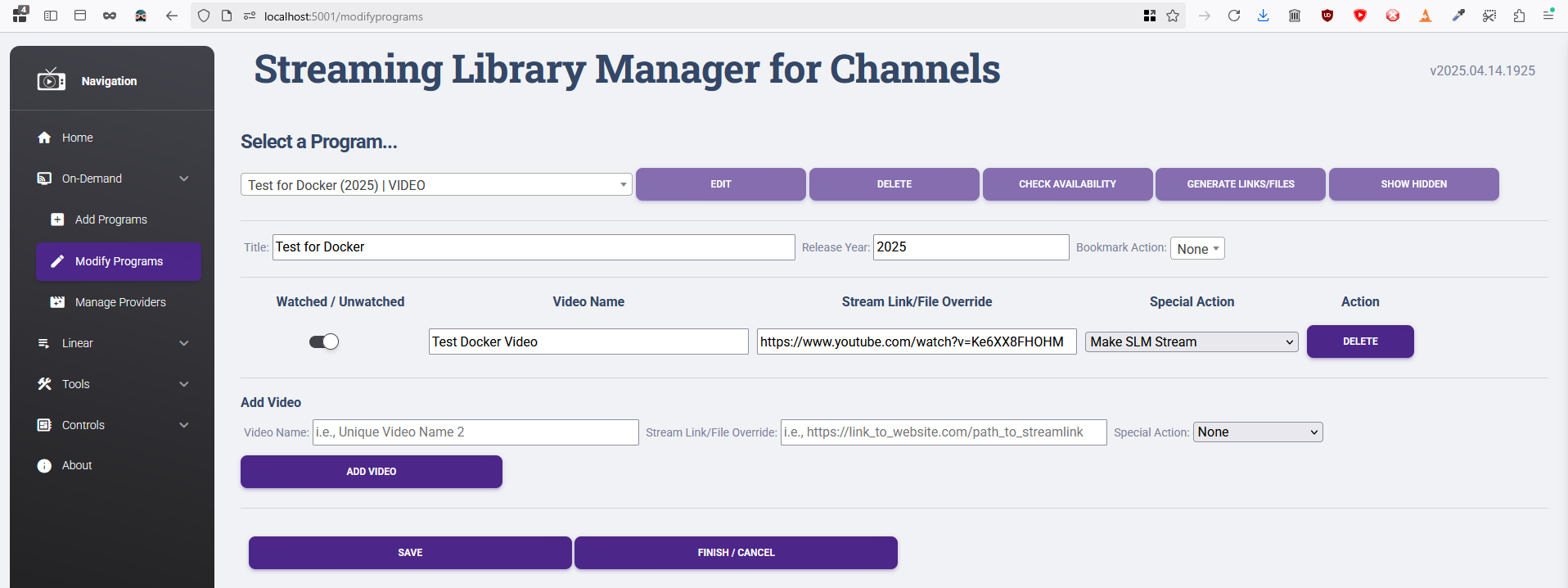Screen dimensions: 1568x588
Task: Bookmark this page with star icon
Action: click(x=1173, y=16)
